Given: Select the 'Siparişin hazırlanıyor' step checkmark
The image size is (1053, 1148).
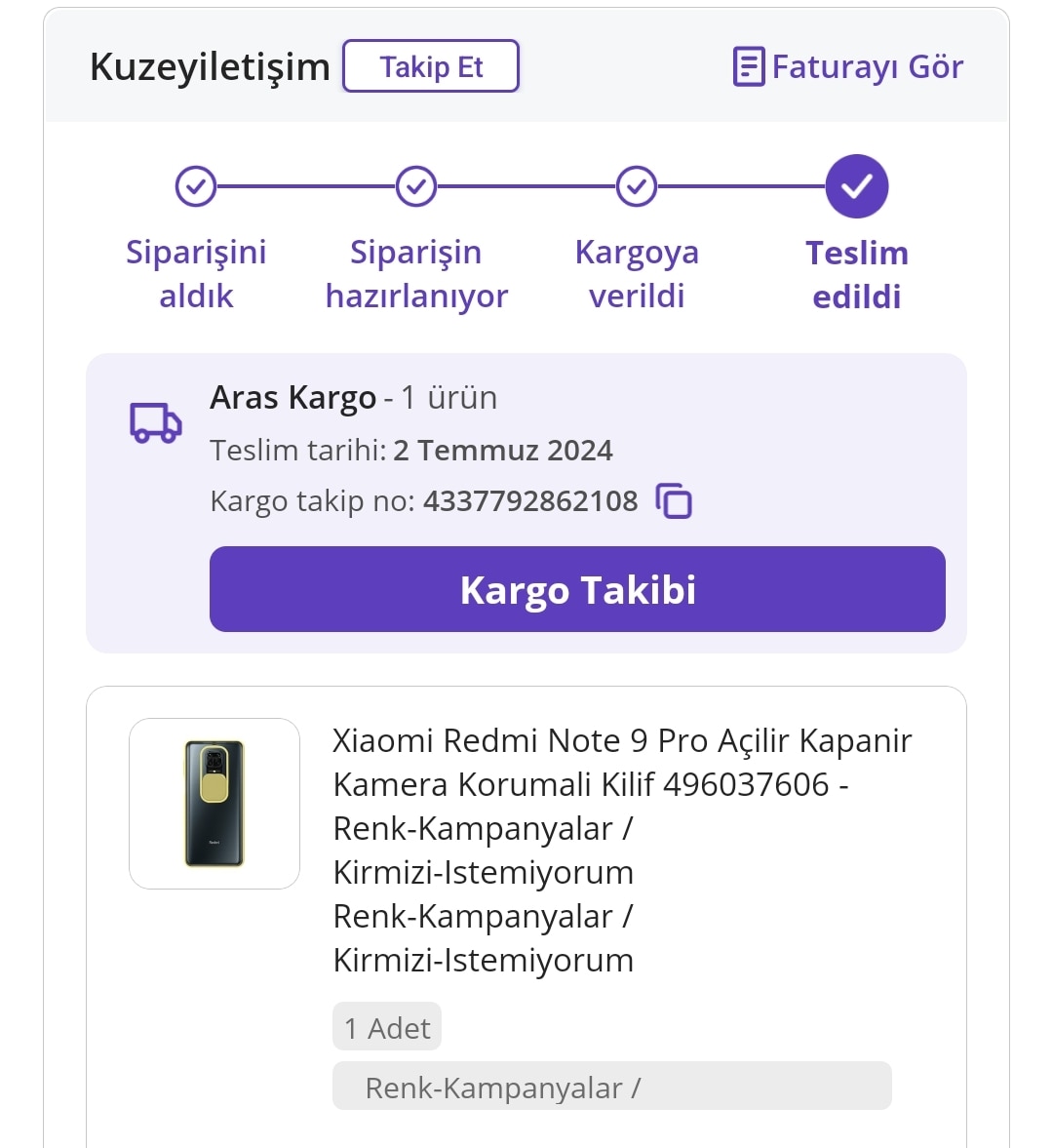Looking at the screenshot, I should click(416, 186).
